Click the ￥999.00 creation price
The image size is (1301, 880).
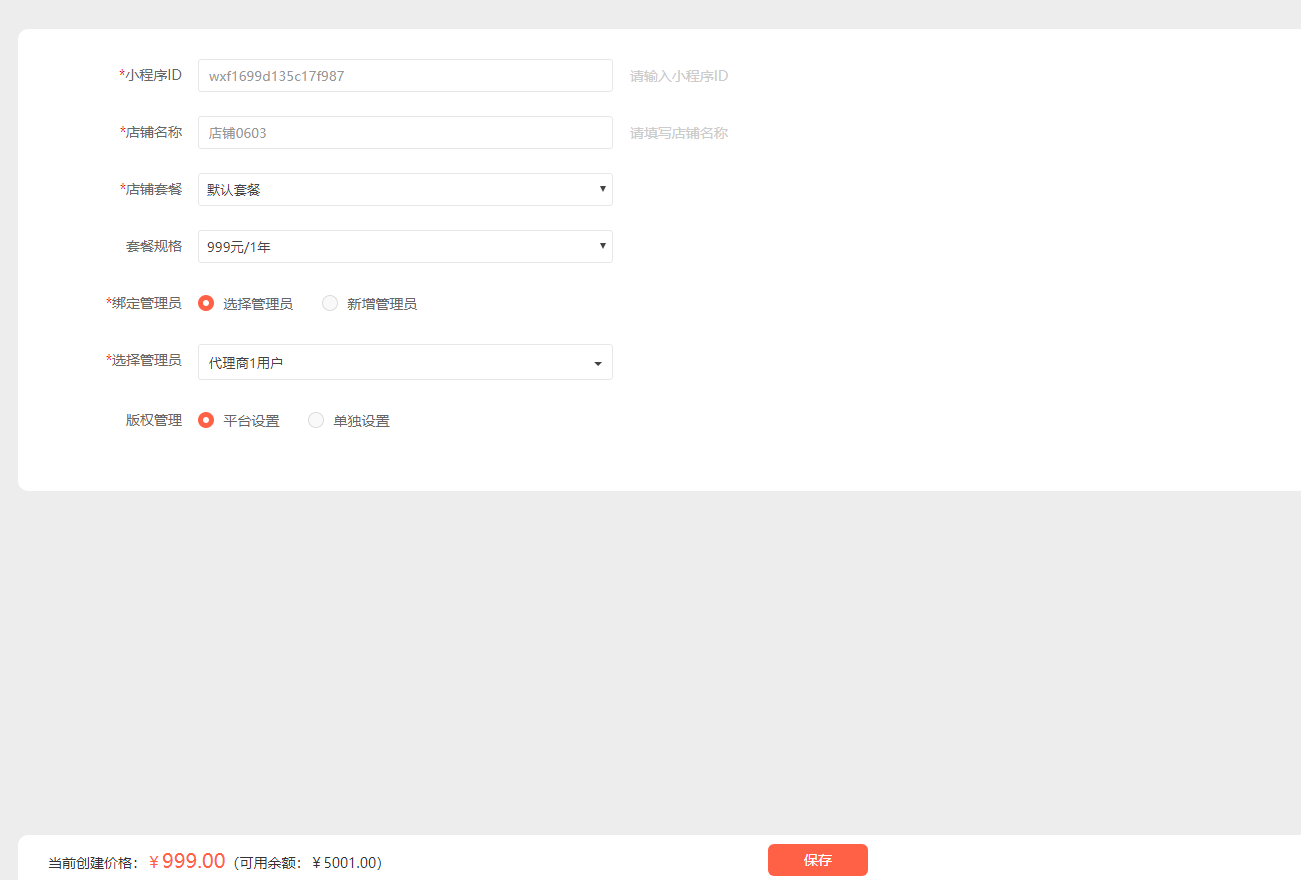(x=187, y=861)
